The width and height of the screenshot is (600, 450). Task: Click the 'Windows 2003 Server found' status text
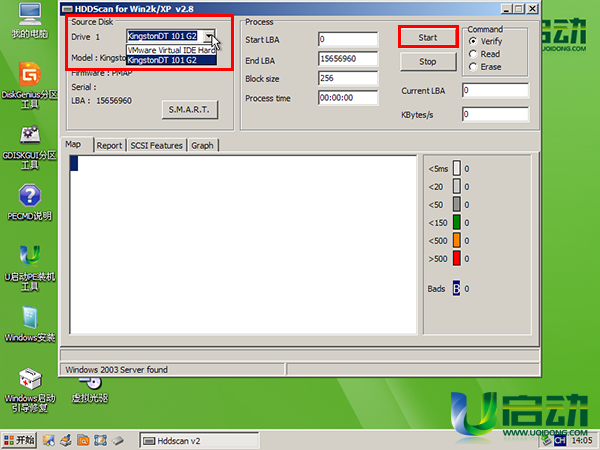(117, 370)
